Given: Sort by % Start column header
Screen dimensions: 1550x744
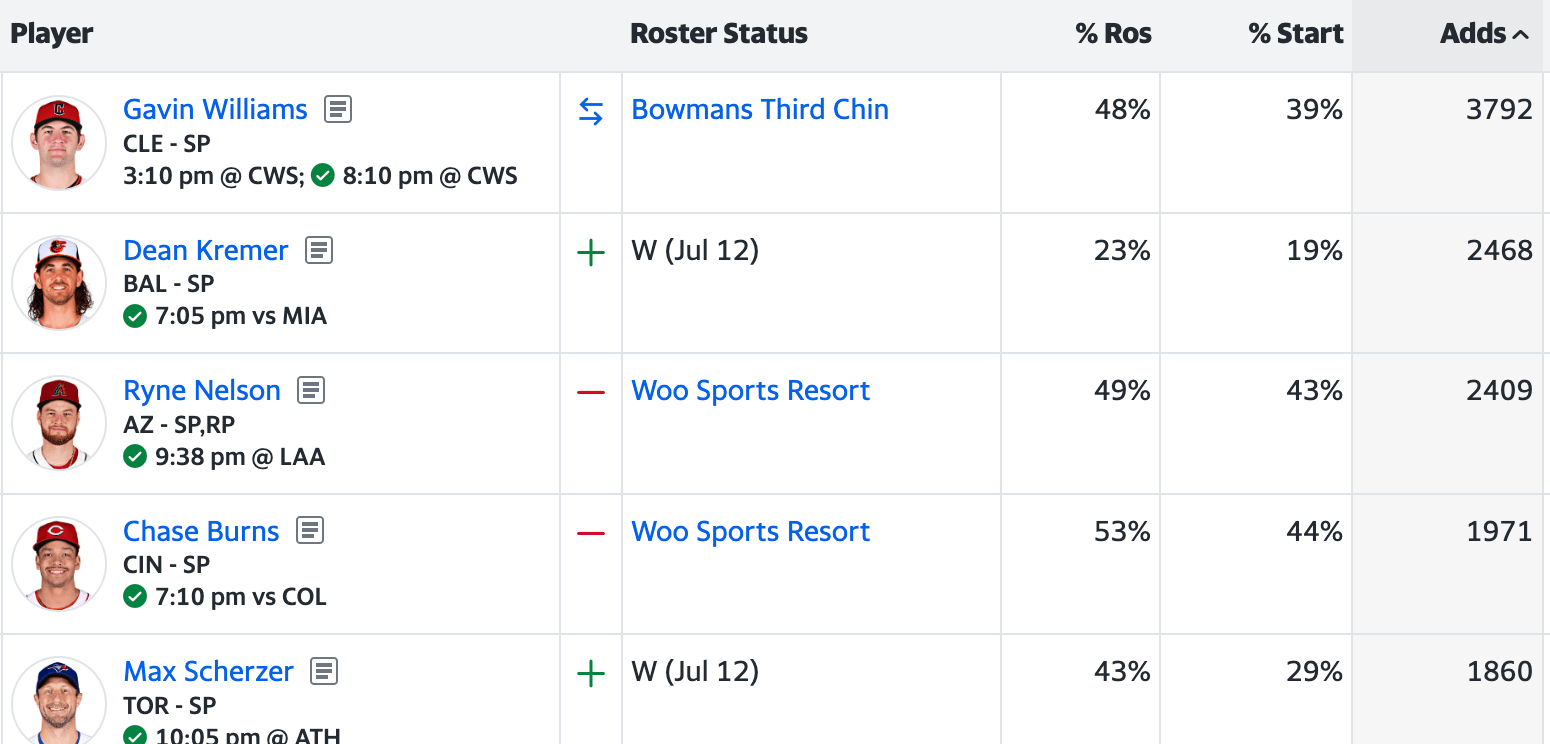Looking at the screenshot, I should (x=1295, y=34).
